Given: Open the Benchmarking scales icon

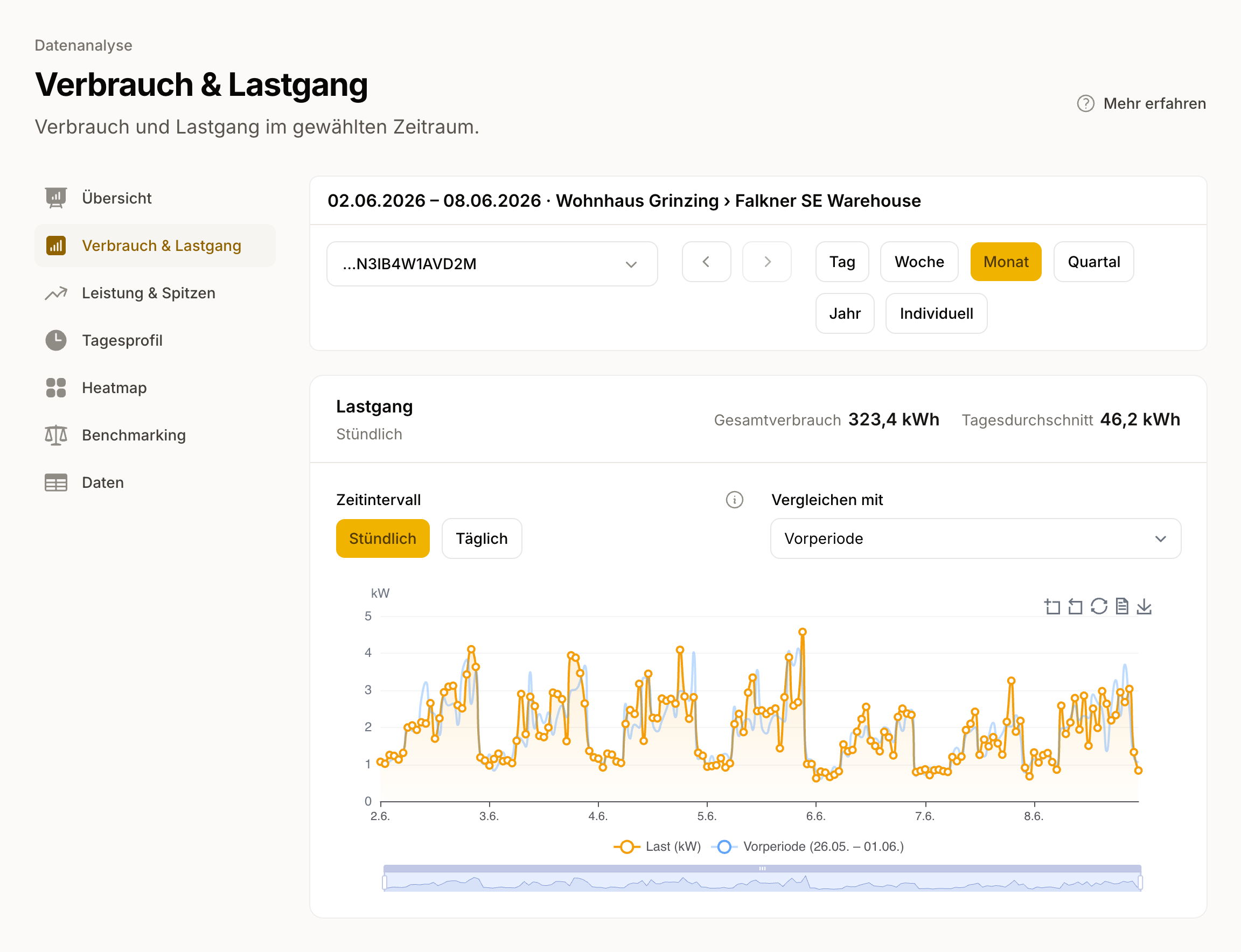Looking at the screenshot, I should [x=55, y=435].
